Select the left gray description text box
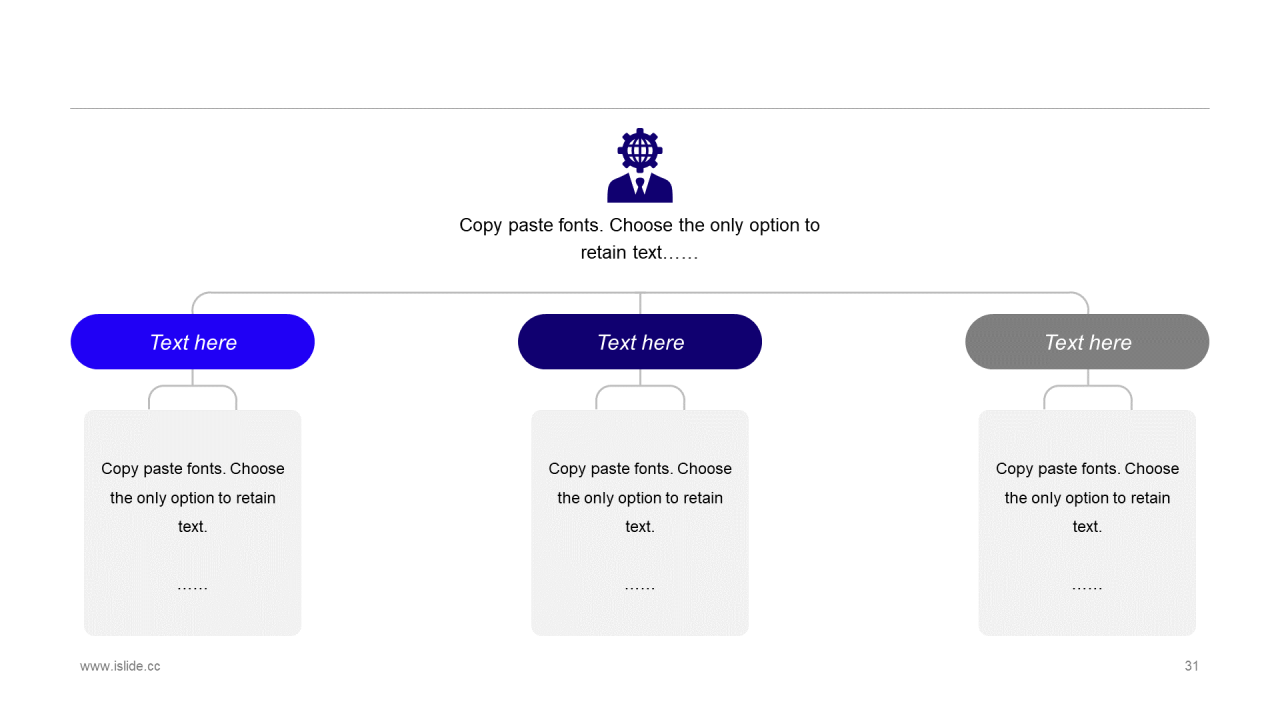 point(193,523)
